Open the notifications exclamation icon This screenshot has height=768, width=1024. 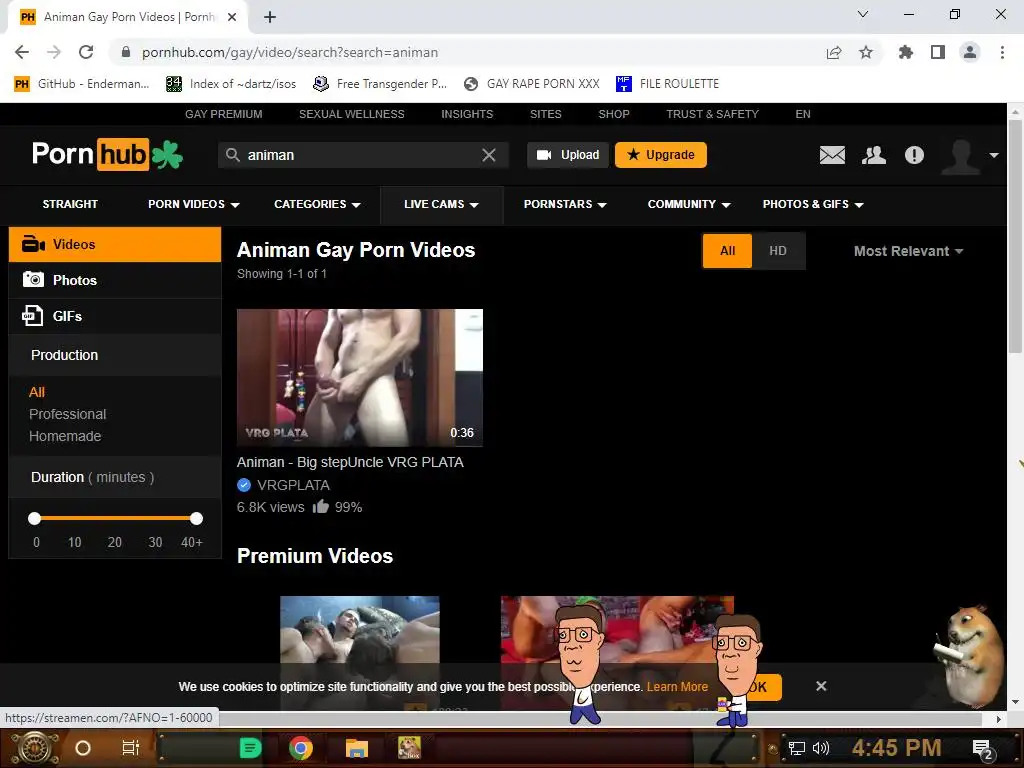pyautogui.click(x=914, y=155)
